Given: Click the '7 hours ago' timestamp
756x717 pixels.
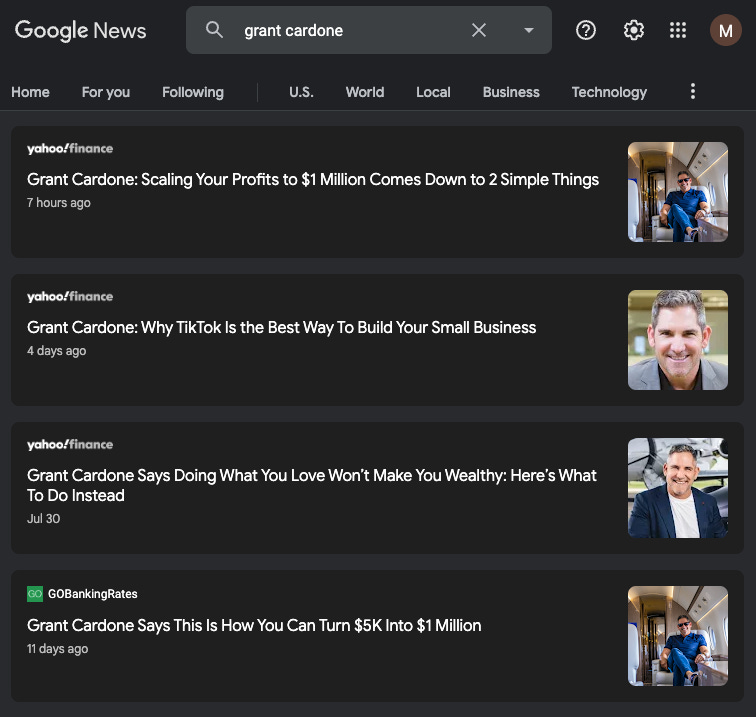Looking at the screenshot, I should (x=59, y=203).
